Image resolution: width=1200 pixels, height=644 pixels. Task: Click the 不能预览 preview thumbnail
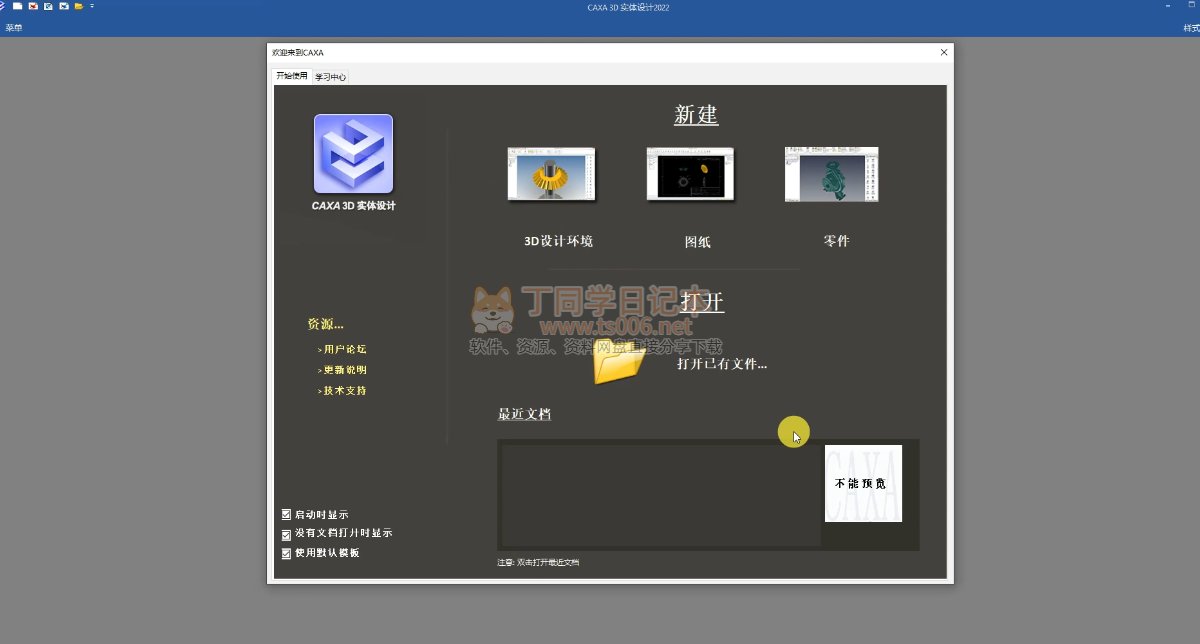pyautogui.click(x=863, y=484)
